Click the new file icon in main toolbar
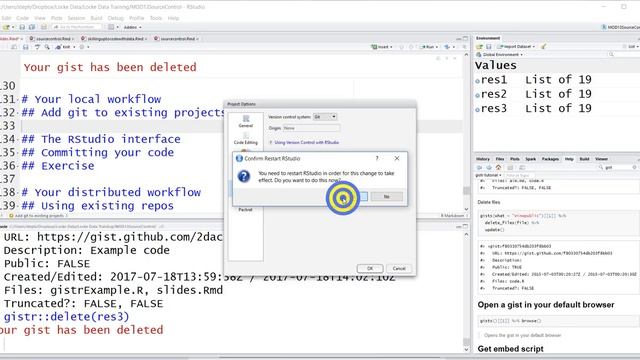Viewport: 640px width, 360px height. (6, 27)
